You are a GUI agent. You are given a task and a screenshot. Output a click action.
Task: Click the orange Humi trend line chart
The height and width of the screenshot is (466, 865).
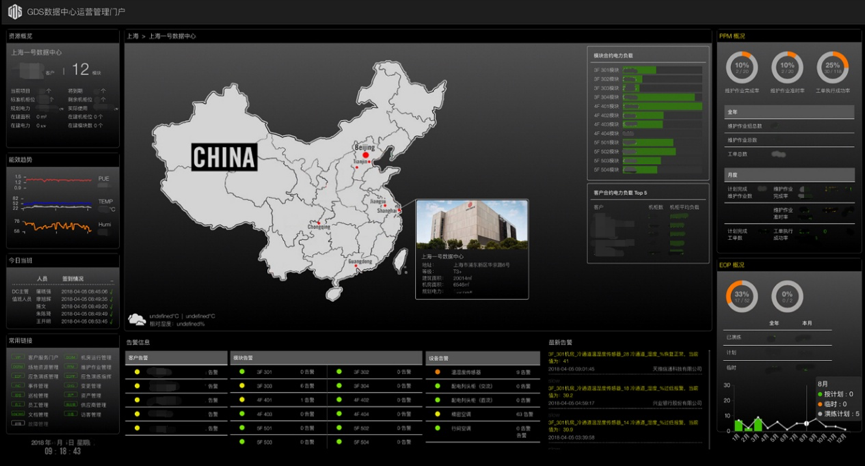click(57, 226)
